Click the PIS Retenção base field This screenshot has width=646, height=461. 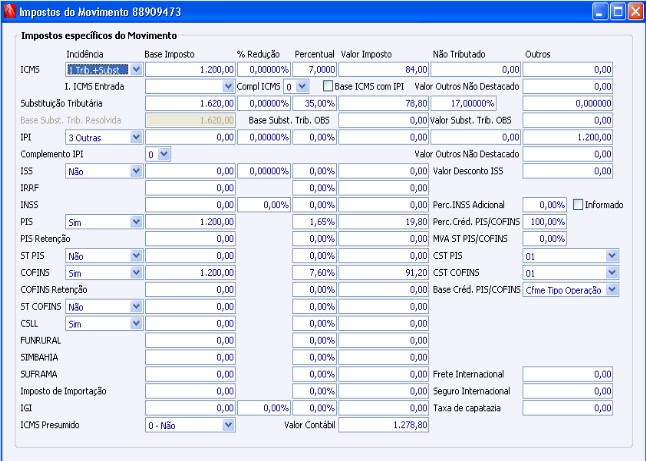(190, 239)
